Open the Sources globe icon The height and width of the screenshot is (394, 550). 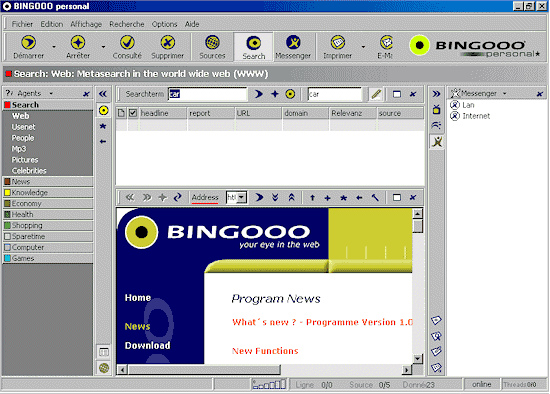(212, 43)
